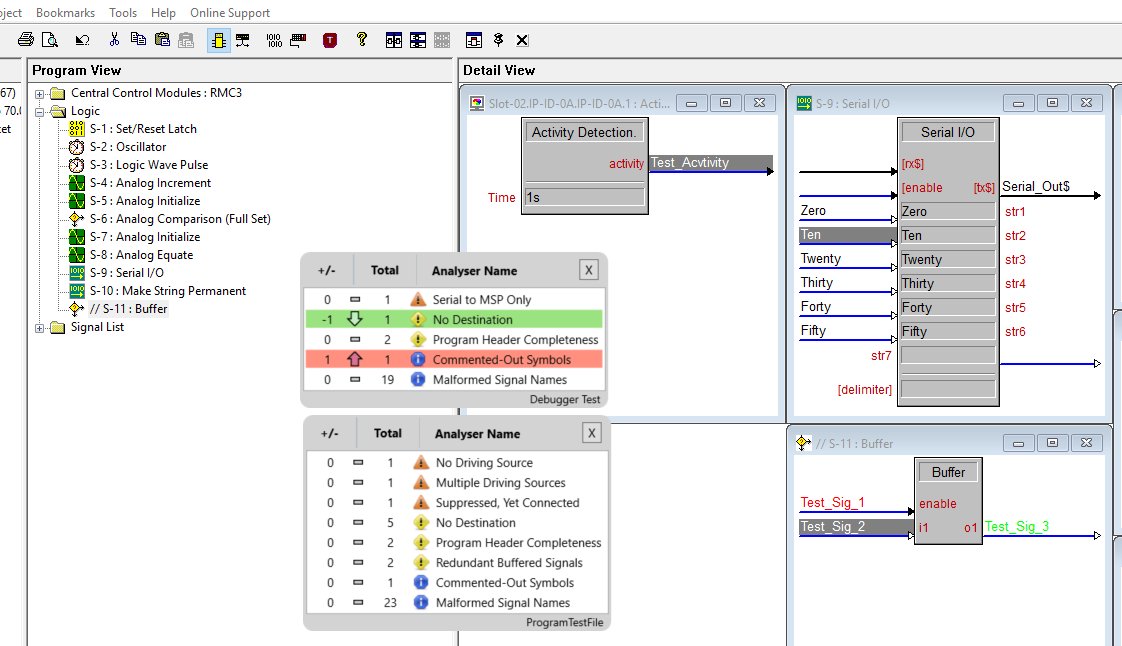The height and width of the screenshot is (646, 1122).
Task: Open the Tools menu
Action: pos(123,13)
